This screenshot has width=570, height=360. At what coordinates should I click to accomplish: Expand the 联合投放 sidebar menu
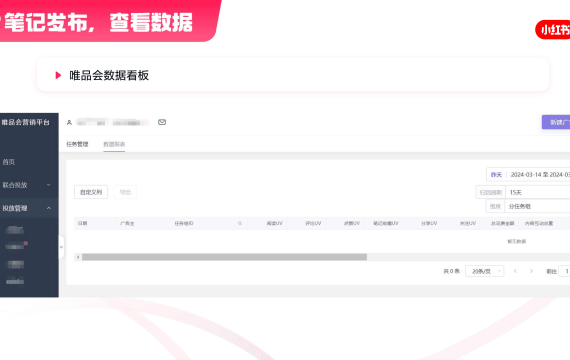(x=29, y=185)
